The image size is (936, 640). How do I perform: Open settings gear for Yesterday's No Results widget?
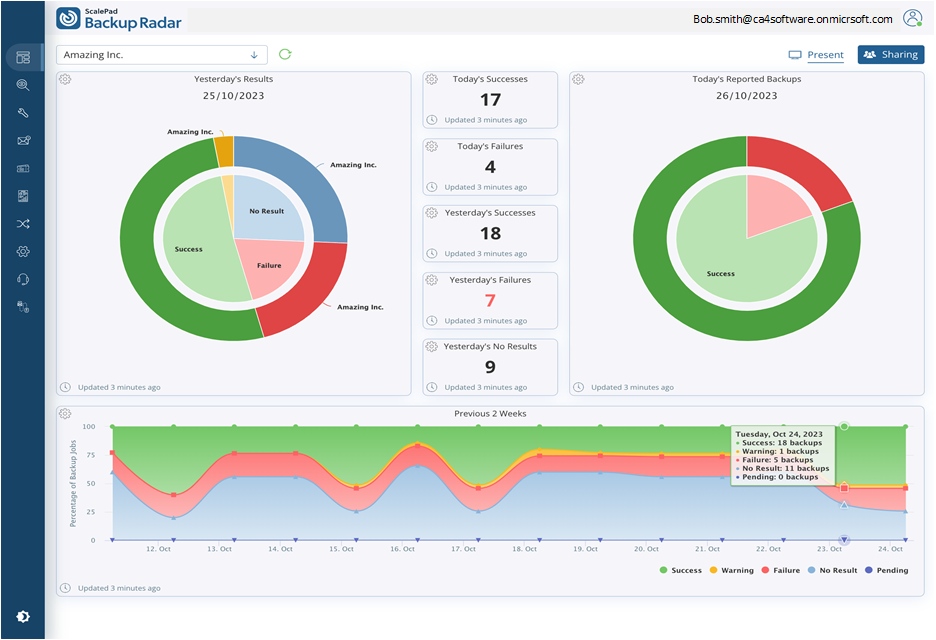click(432, 346)
